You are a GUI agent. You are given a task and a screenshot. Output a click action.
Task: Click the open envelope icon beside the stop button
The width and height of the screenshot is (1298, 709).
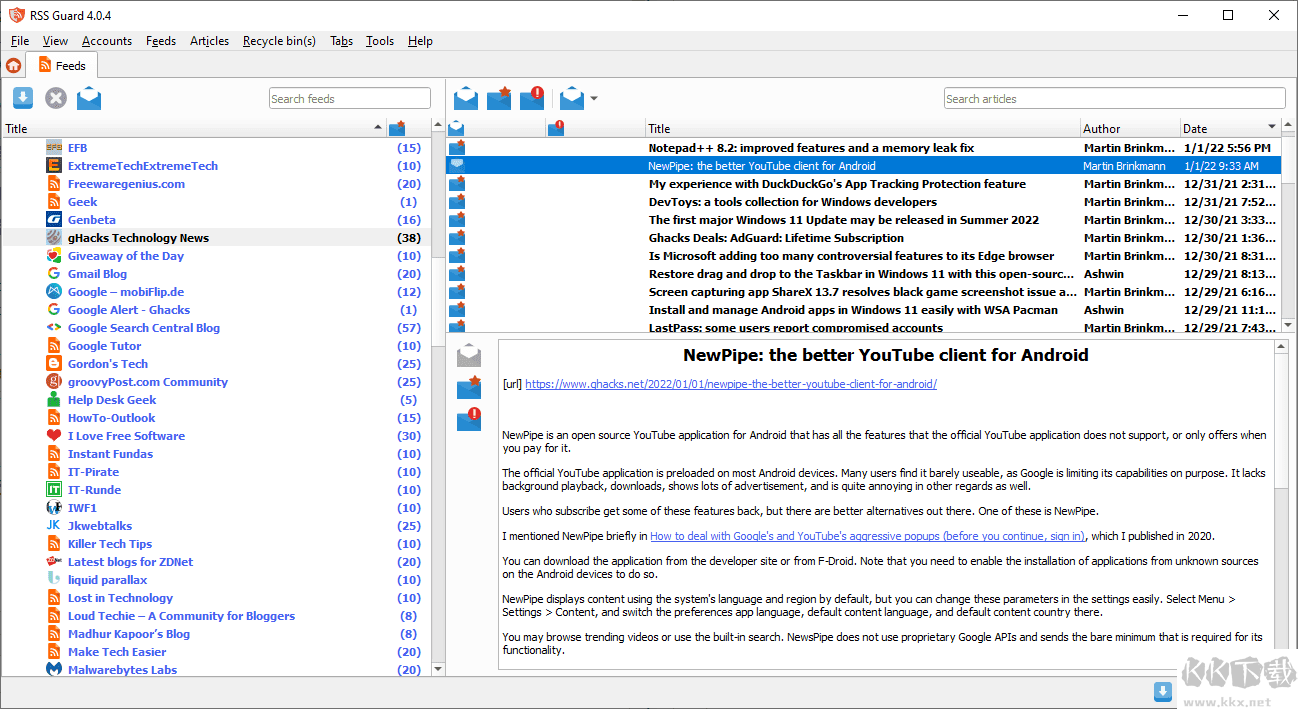coord(89,98)
